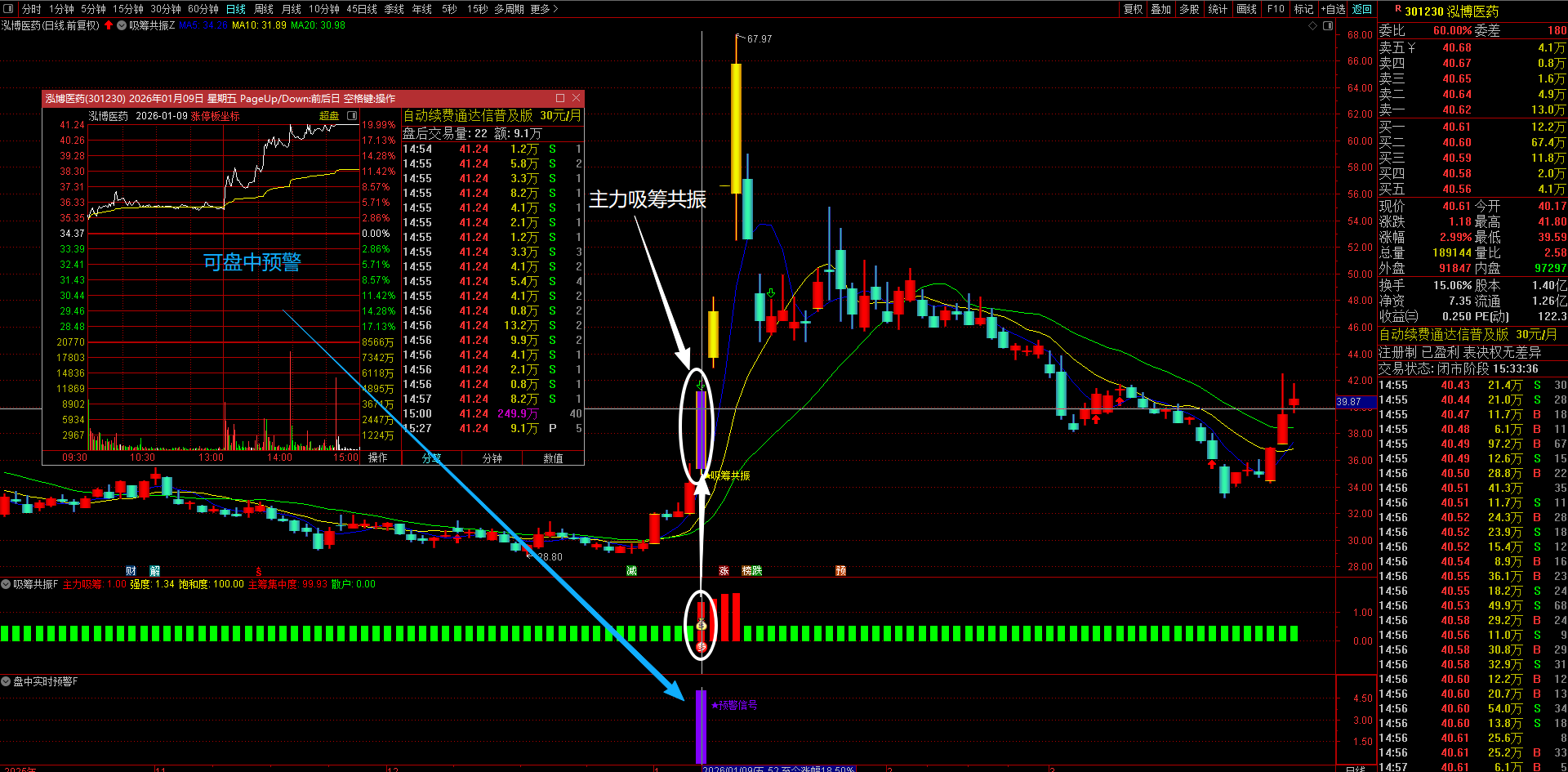Screen dimensions: 1568x772
Task: Select the 30分钟 period tab
Action: (x=166, y=9)
